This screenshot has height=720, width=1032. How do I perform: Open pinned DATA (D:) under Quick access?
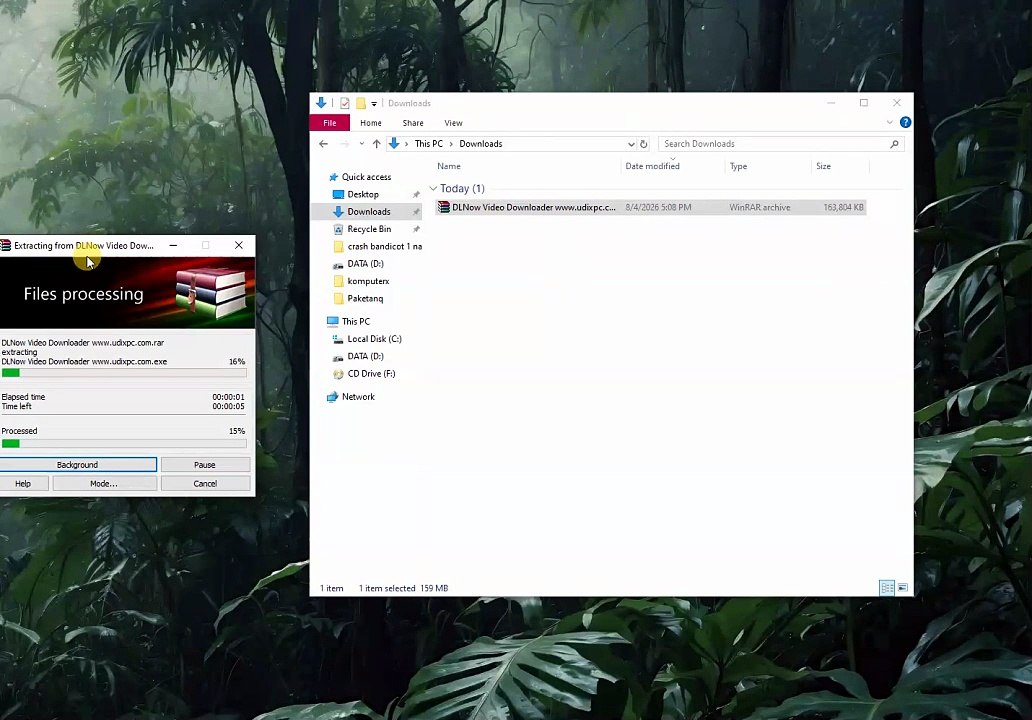point(365,263)
